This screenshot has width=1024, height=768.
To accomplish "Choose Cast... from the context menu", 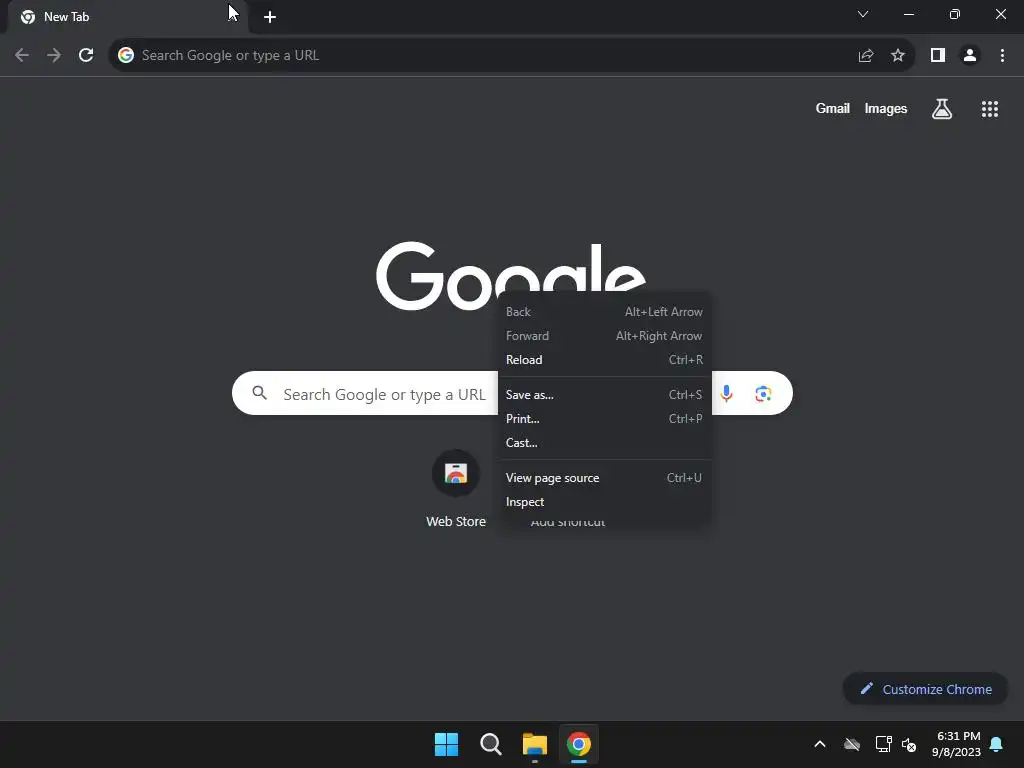I will tap(604, 443).
